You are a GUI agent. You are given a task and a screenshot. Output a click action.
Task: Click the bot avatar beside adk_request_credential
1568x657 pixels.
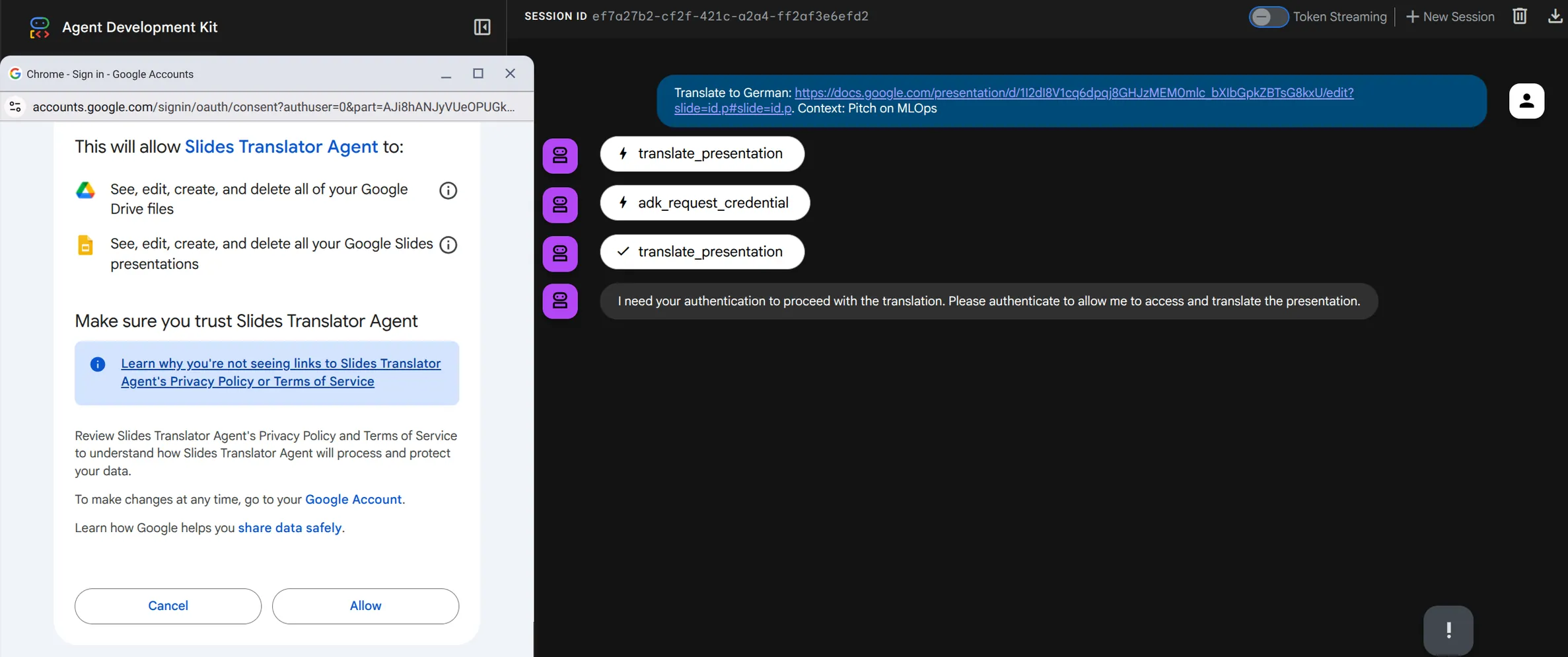(560, 205)
